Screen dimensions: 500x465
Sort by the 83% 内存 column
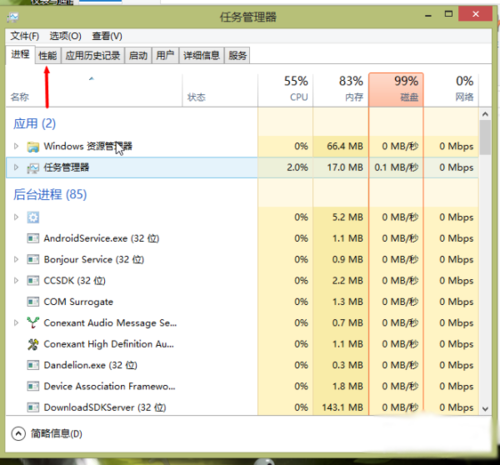341,90
